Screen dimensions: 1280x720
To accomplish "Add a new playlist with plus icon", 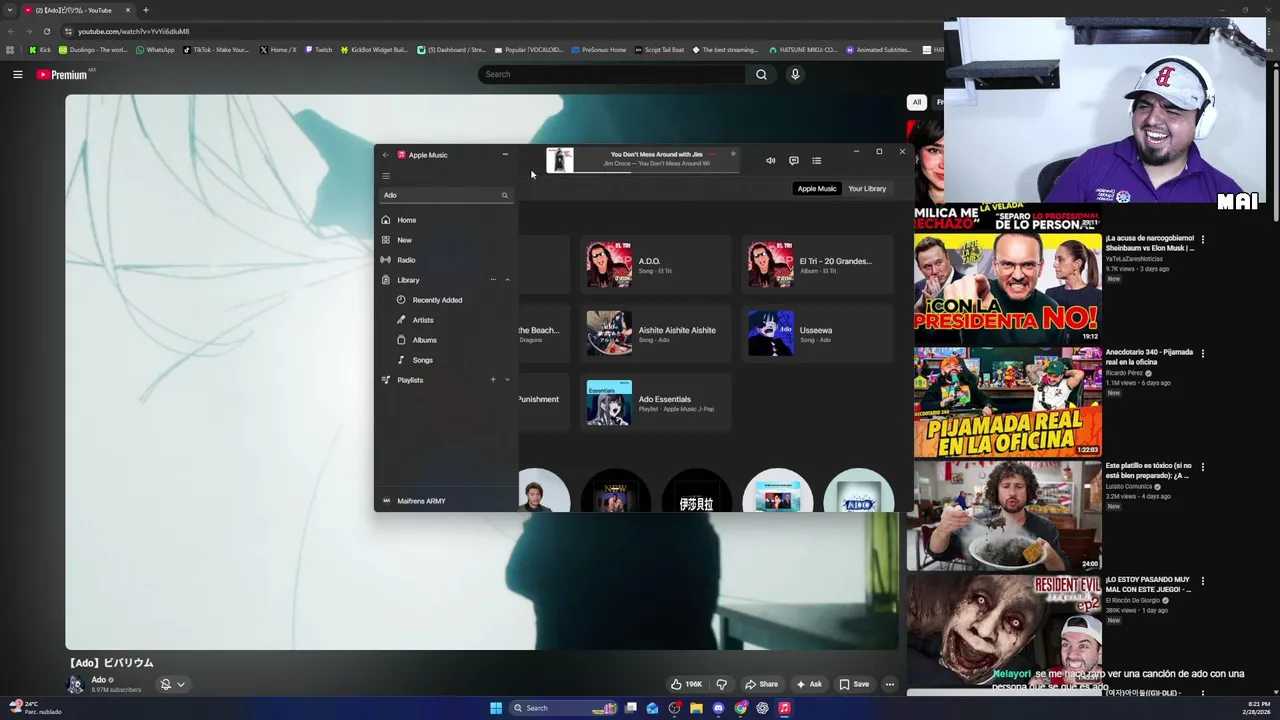I will pos(493,380).
